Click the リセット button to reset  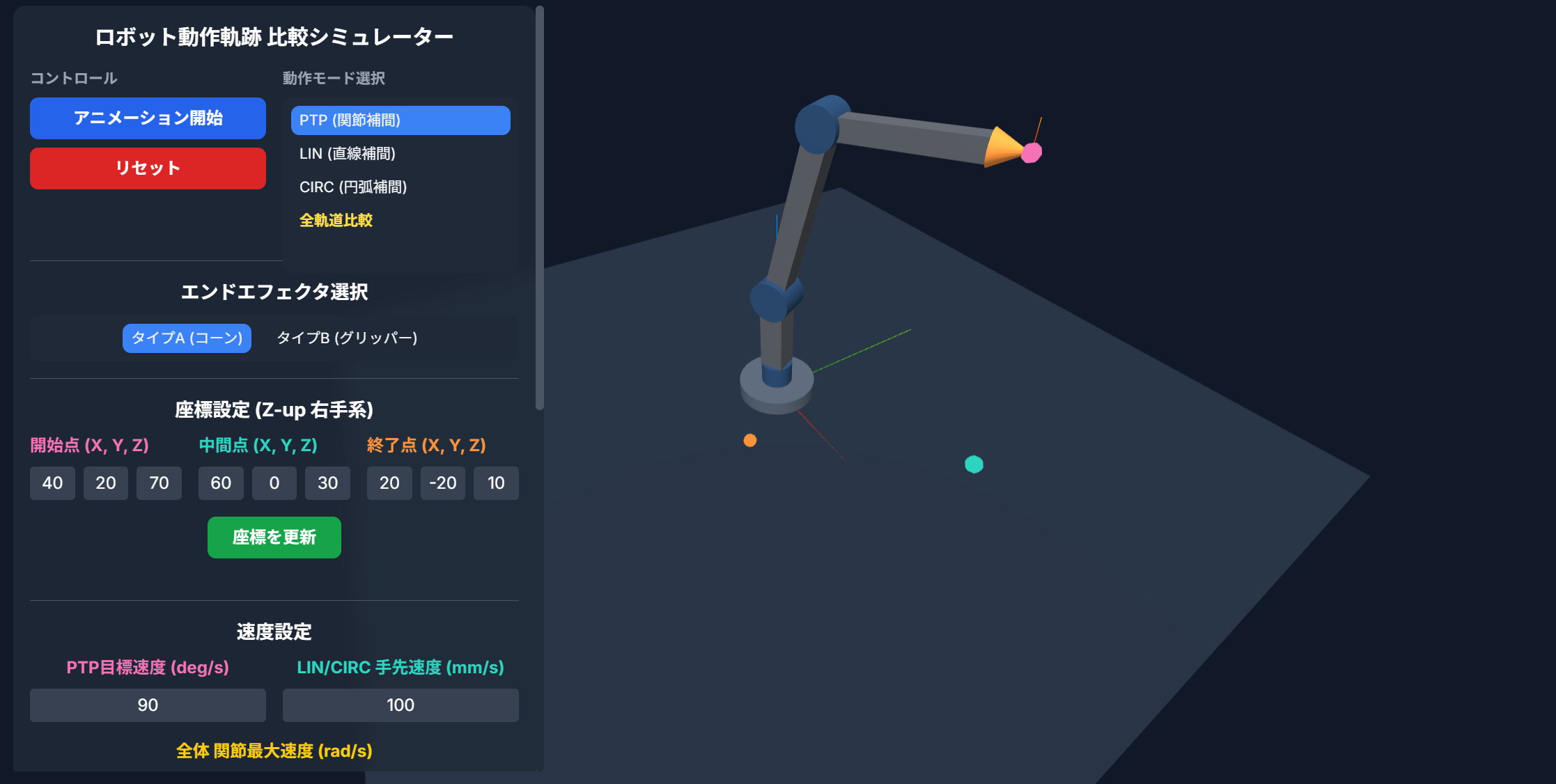tap(147, 168)
